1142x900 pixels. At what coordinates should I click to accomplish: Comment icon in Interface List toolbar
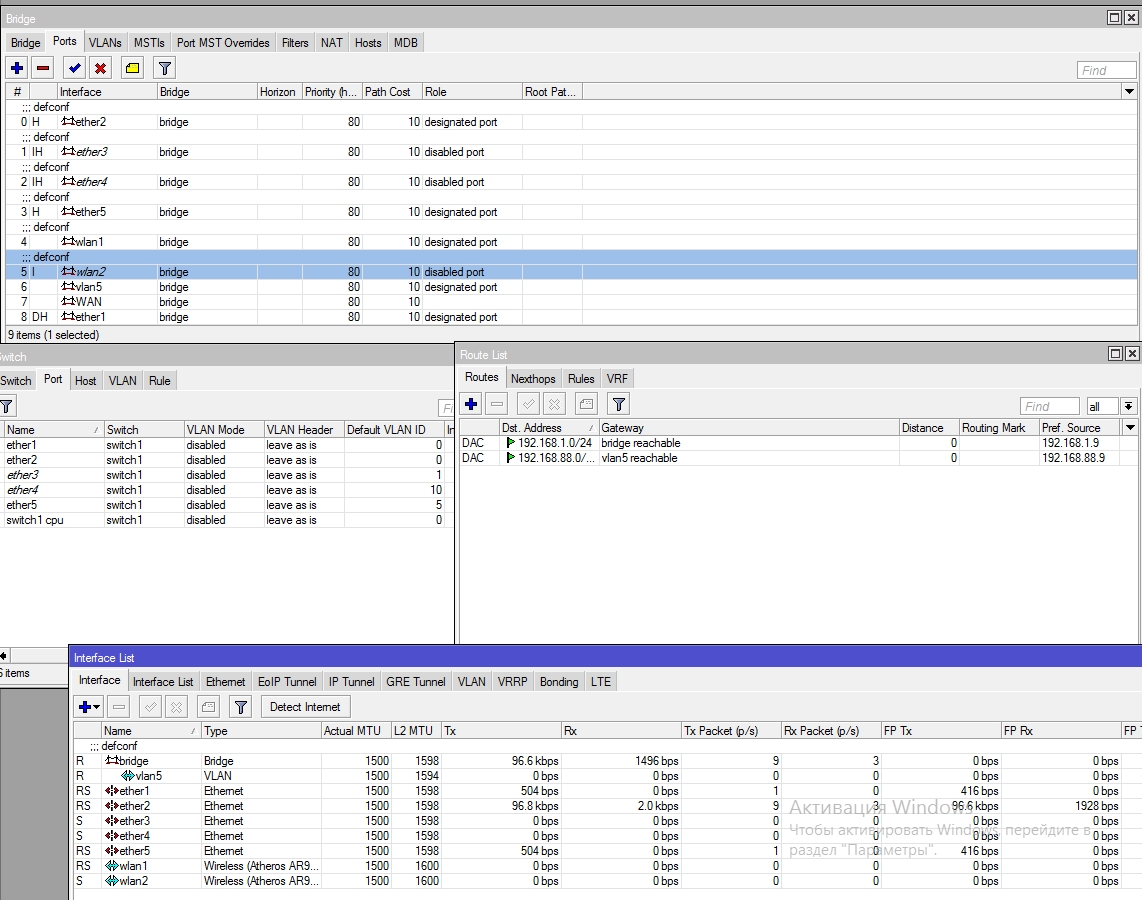[x=208, y=706]
